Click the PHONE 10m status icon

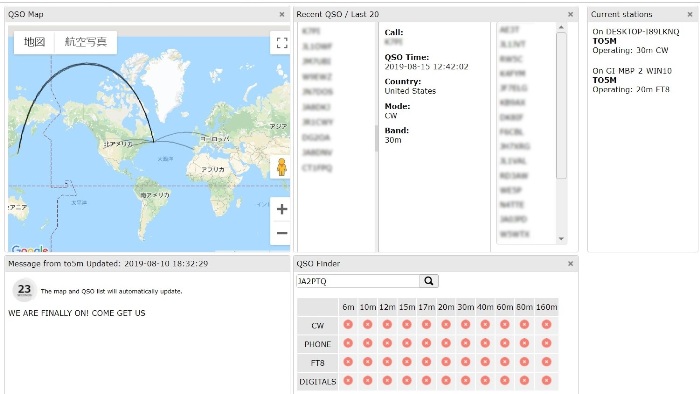pos(367,343)
